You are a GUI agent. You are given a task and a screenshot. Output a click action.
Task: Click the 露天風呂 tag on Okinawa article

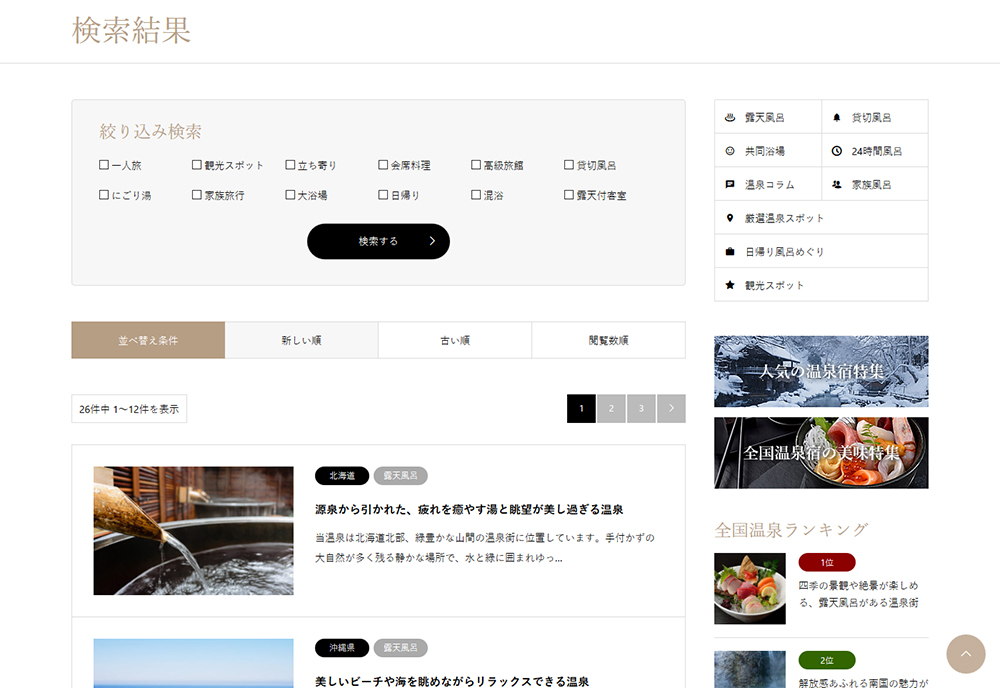pos(401,648)
